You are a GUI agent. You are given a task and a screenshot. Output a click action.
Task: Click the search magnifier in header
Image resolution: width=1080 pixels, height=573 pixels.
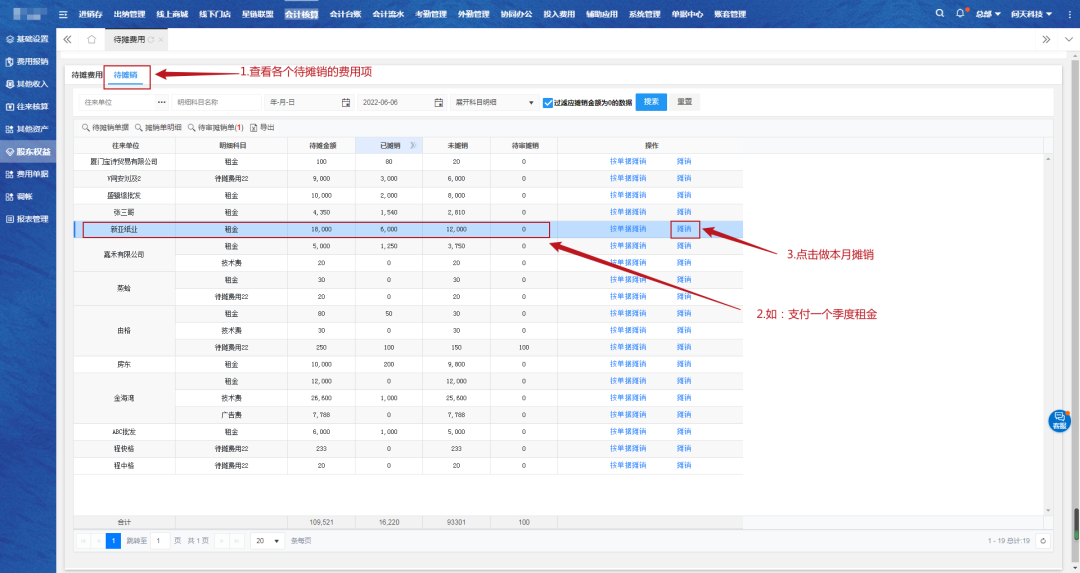[x=939, y=14]
